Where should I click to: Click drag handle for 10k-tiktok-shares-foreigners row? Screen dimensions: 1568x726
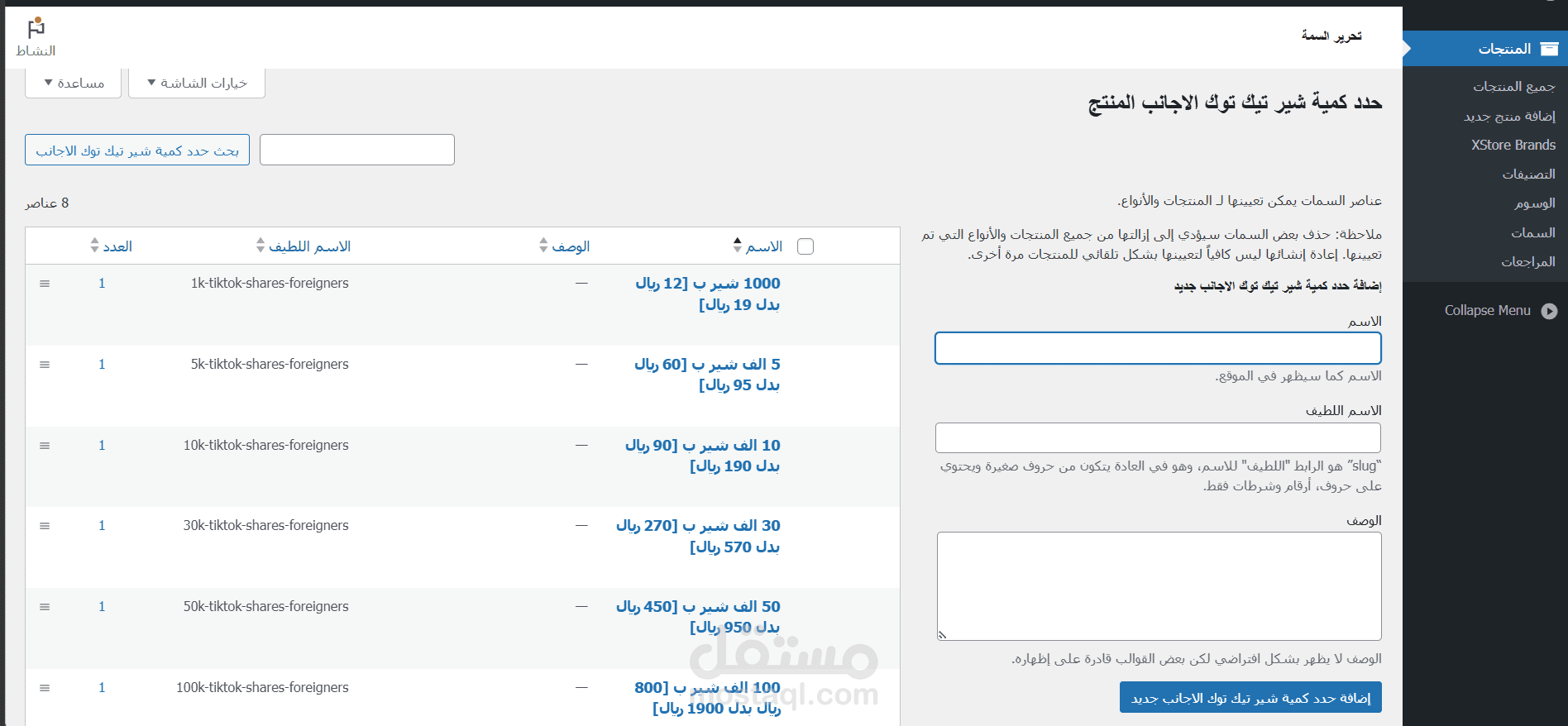pyautogui.click(x=45, y=446)
